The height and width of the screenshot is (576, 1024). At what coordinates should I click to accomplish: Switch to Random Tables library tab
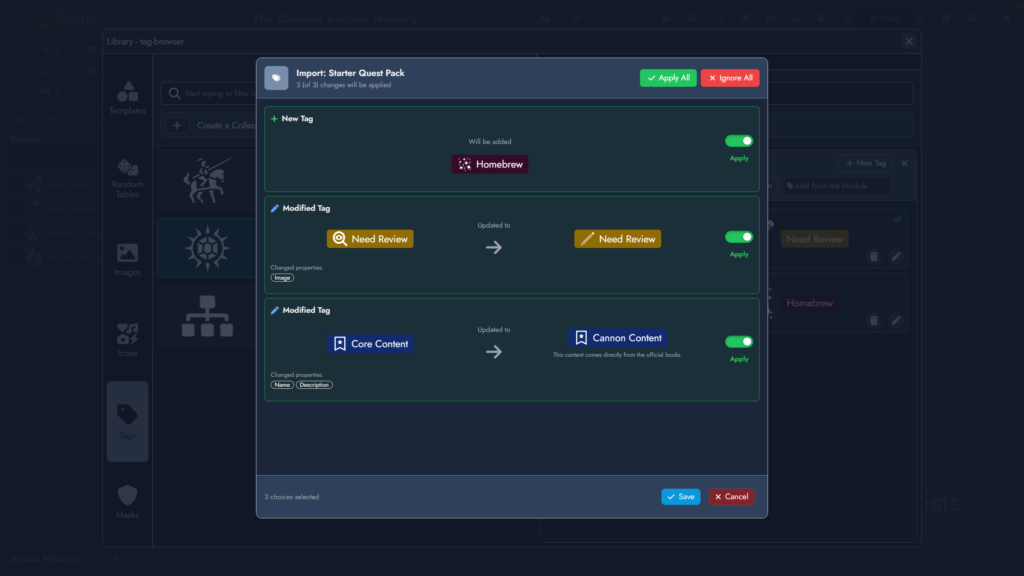(127, 177)
